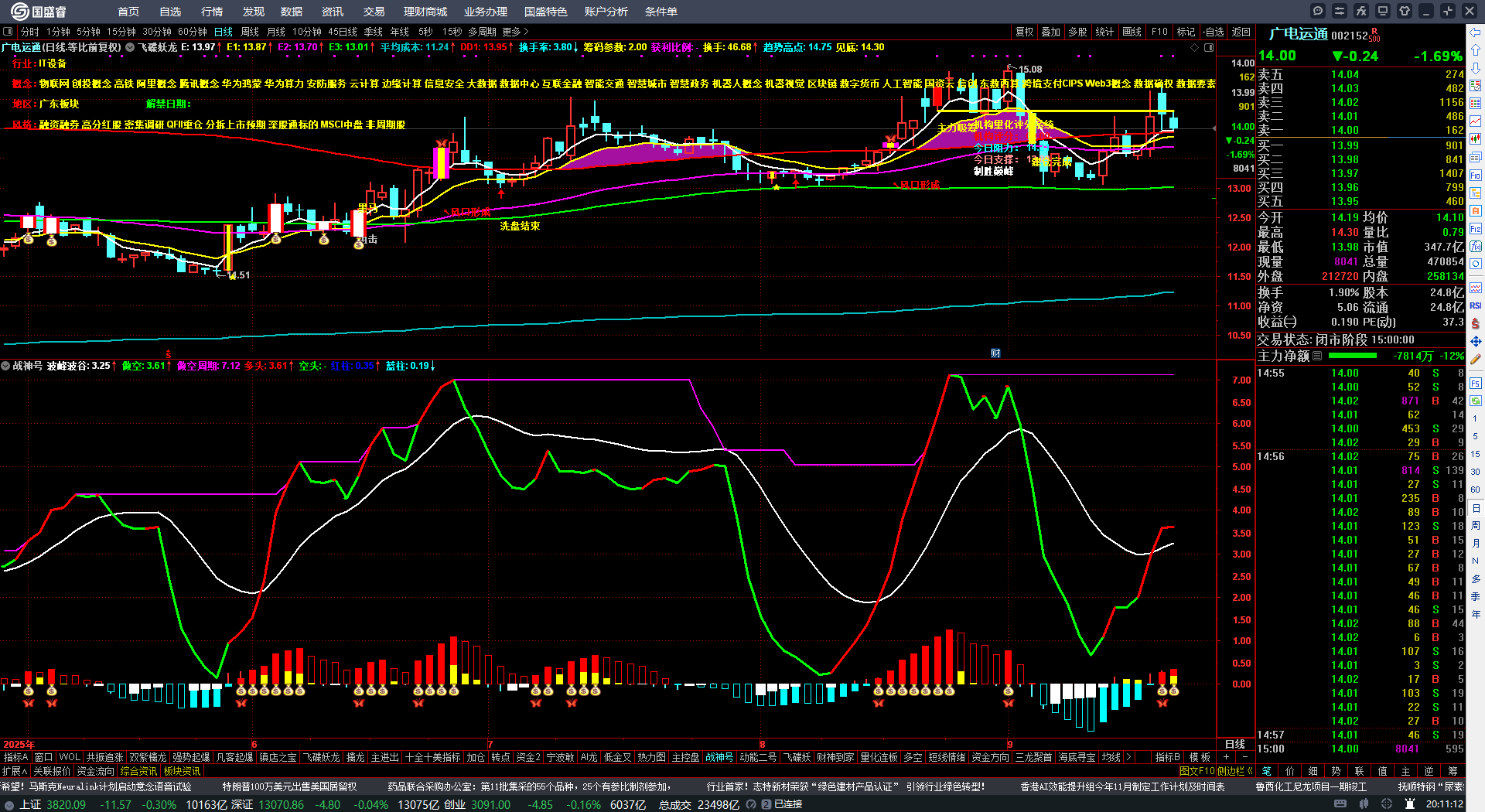Expand the indicator tabs right arrow

pyautogui.click(x=1129, y=757)
